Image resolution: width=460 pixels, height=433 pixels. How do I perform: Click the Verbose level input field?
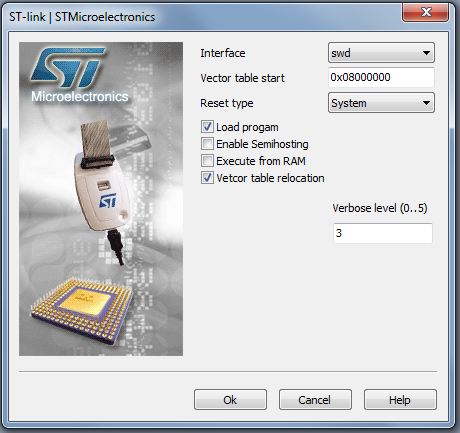[x=382, y=233]
